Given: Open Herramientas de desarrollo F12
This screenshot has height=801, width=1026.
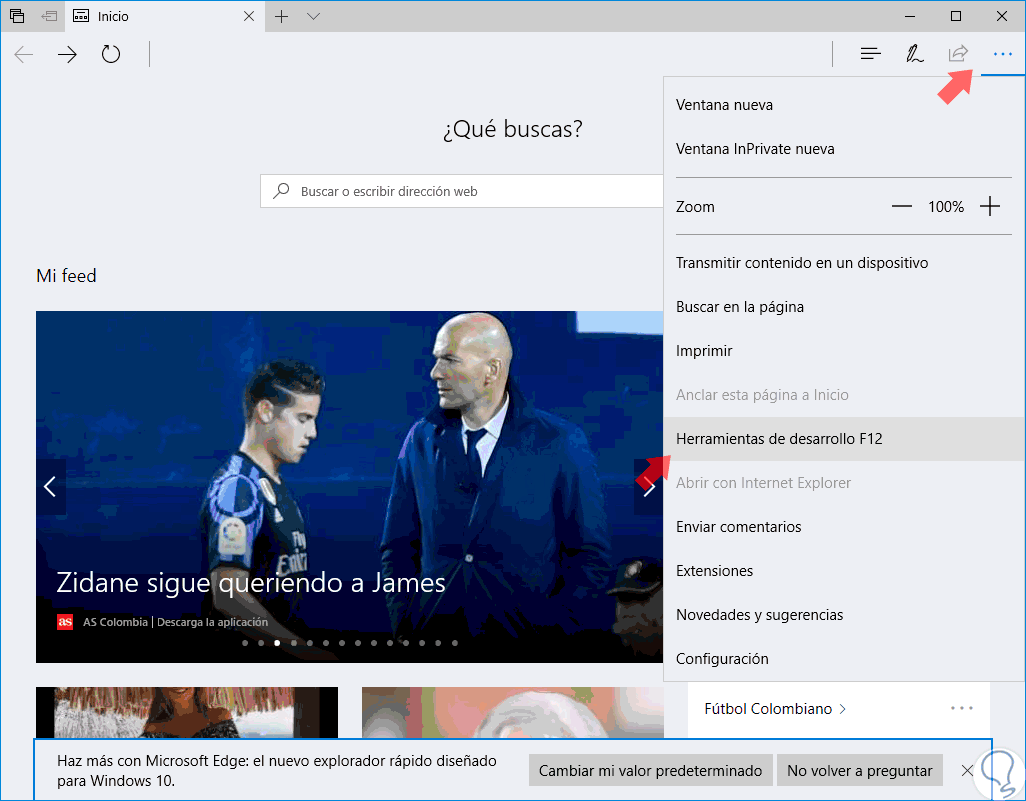Looking at the screenshot, I should click(844, 438).
